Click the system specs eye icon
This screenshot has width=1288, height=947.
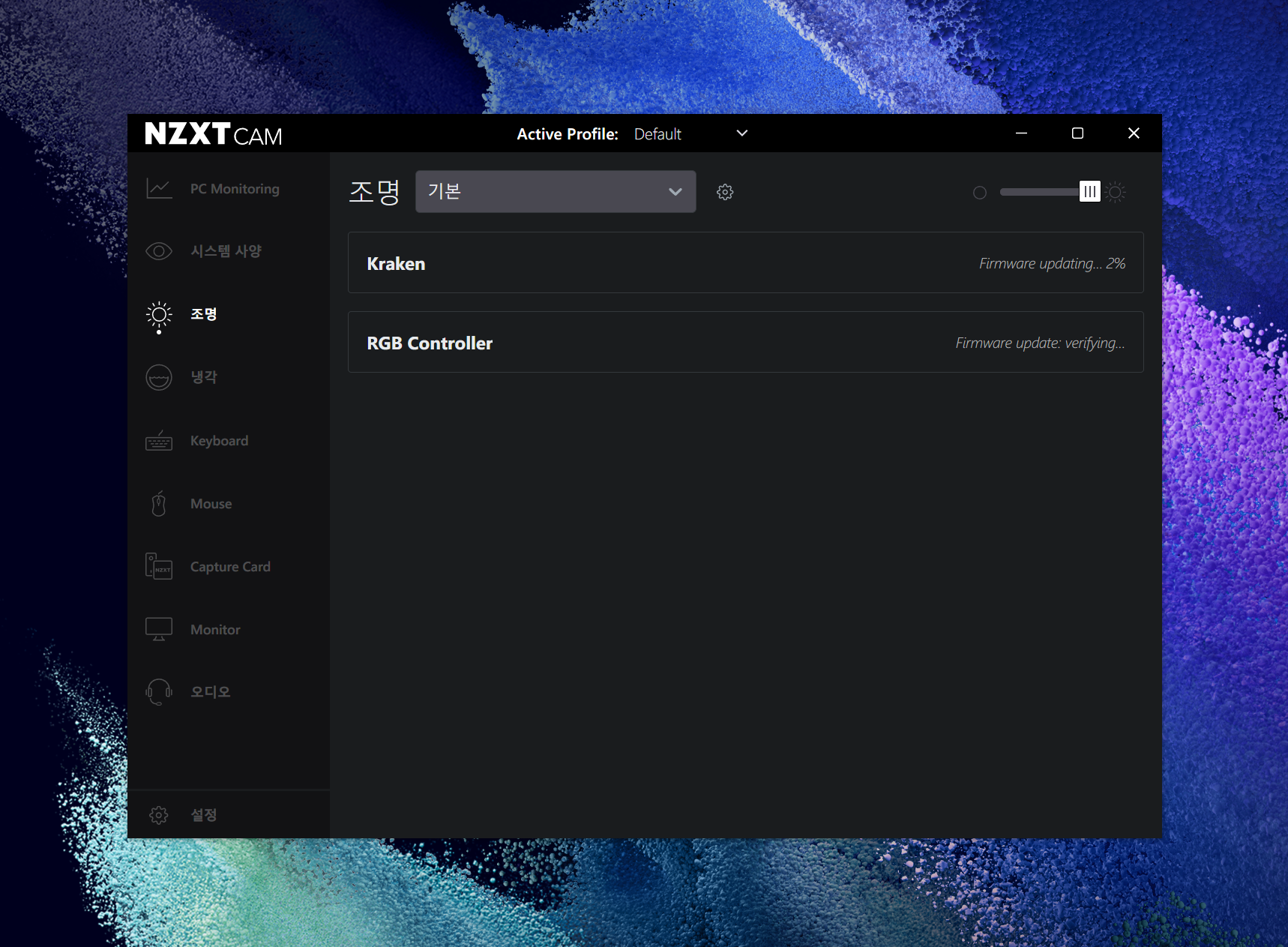(x=159, y=251)
